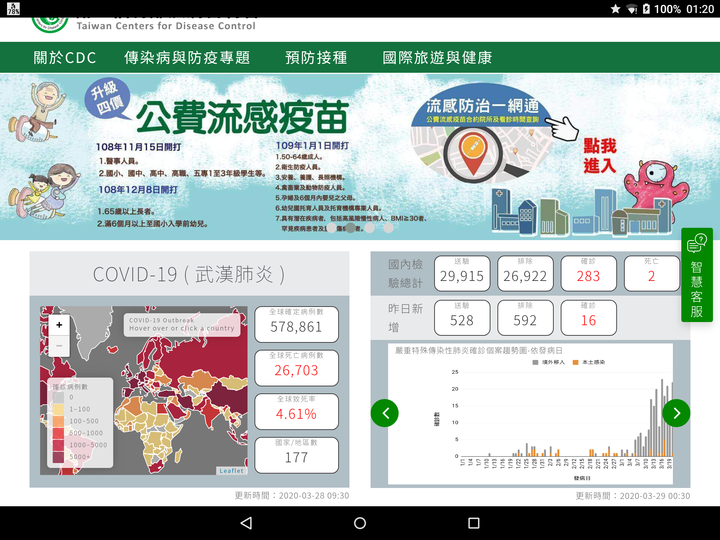Click domestic excluded total 26,922
720x540 pixels.
525,274
